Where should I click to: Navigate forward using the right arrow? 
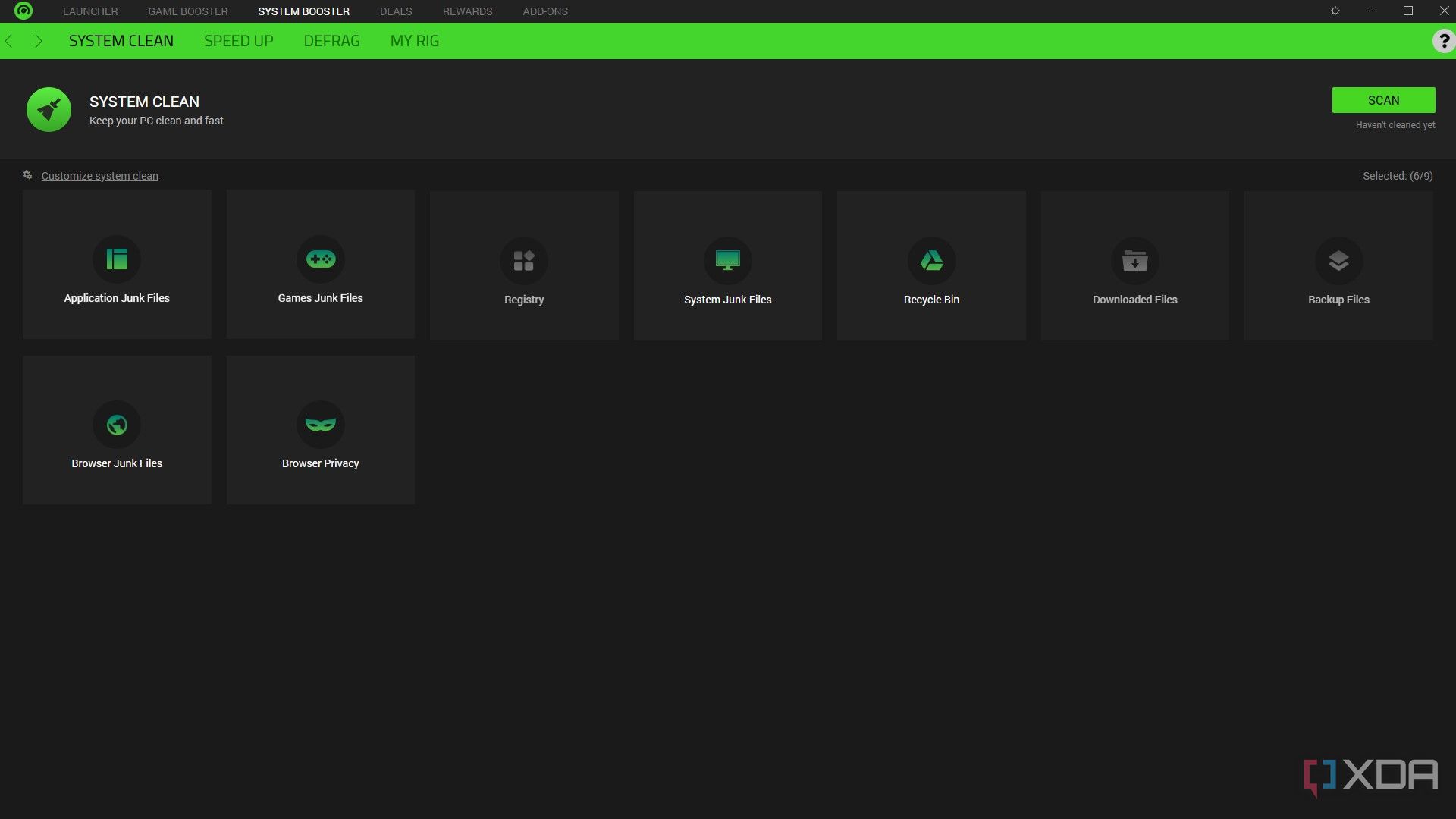[x=39, y=41]
